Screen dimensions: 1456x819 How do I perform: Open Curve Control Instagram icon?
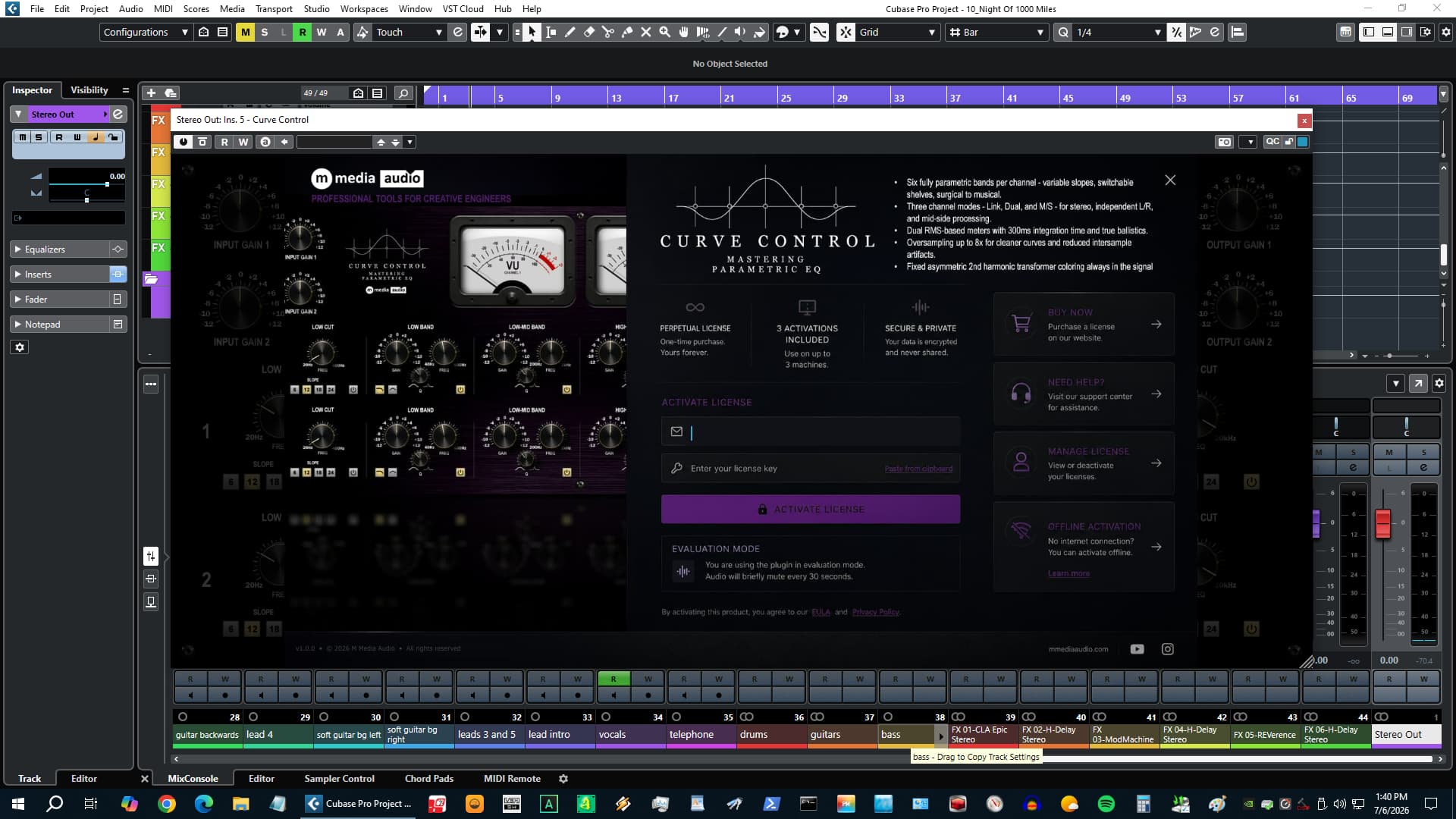1168,649
